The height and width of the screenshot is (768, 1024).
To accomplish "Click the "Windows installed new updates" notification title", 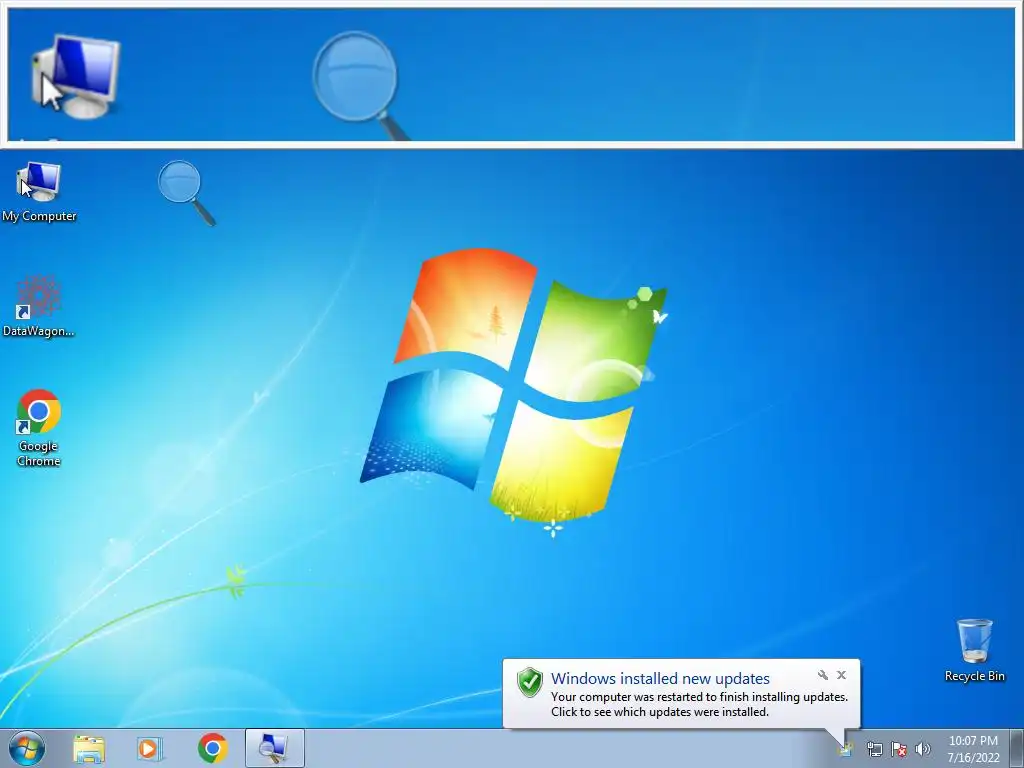I will click(x=660, y=679).
